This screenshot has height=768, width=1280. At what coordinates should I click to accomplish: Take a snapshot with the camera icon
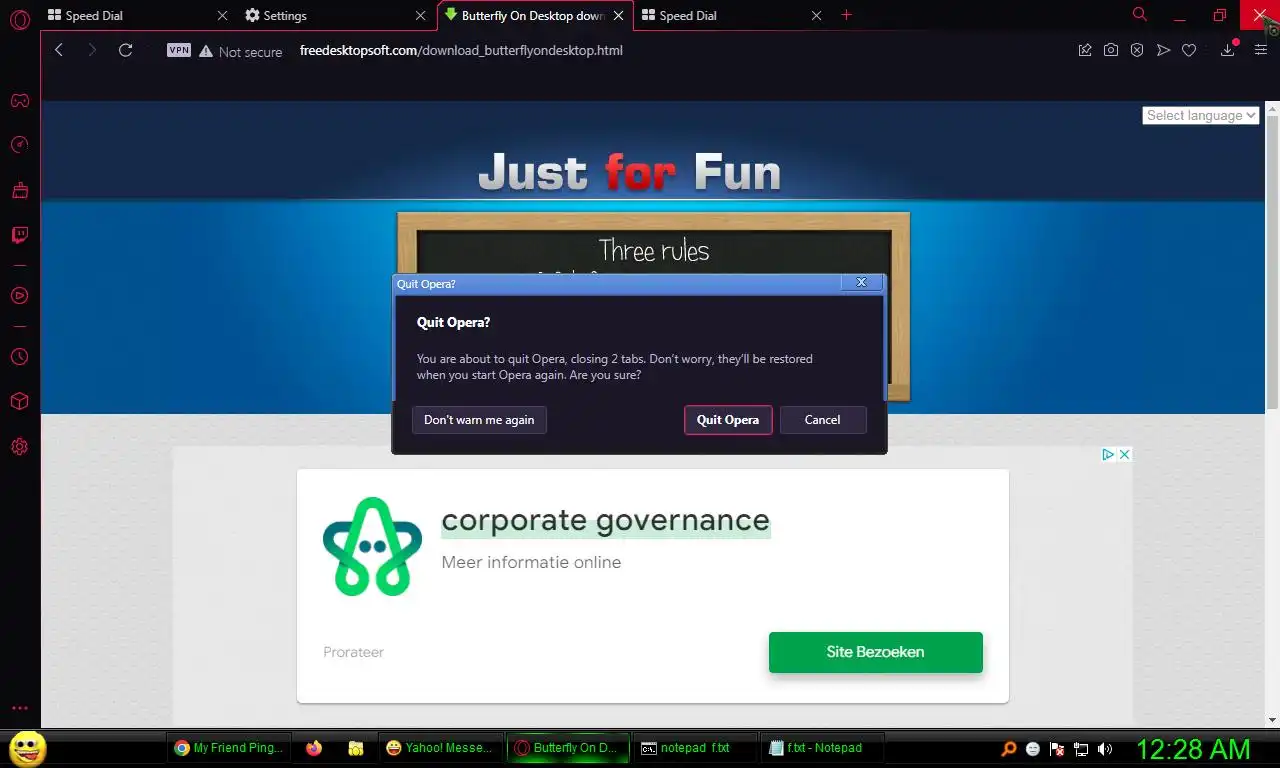point(1111,50)
